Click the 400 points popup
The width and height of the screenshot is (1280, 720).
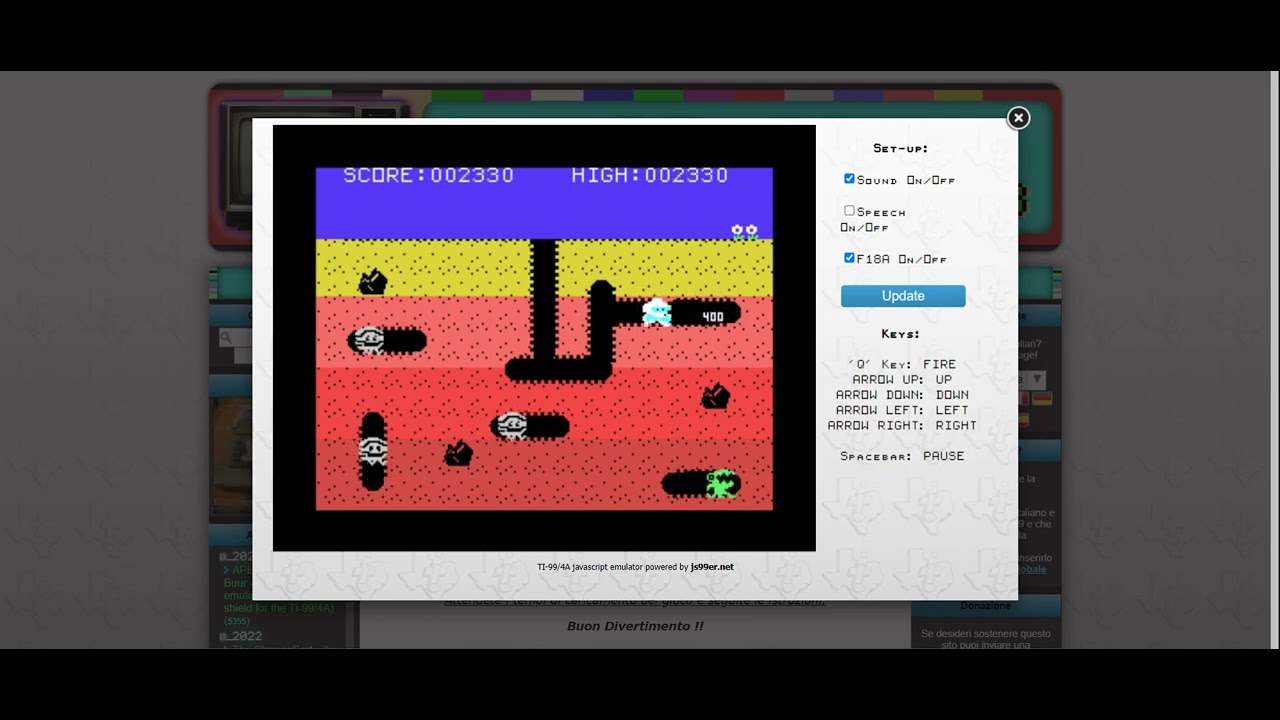coord(713,317)
